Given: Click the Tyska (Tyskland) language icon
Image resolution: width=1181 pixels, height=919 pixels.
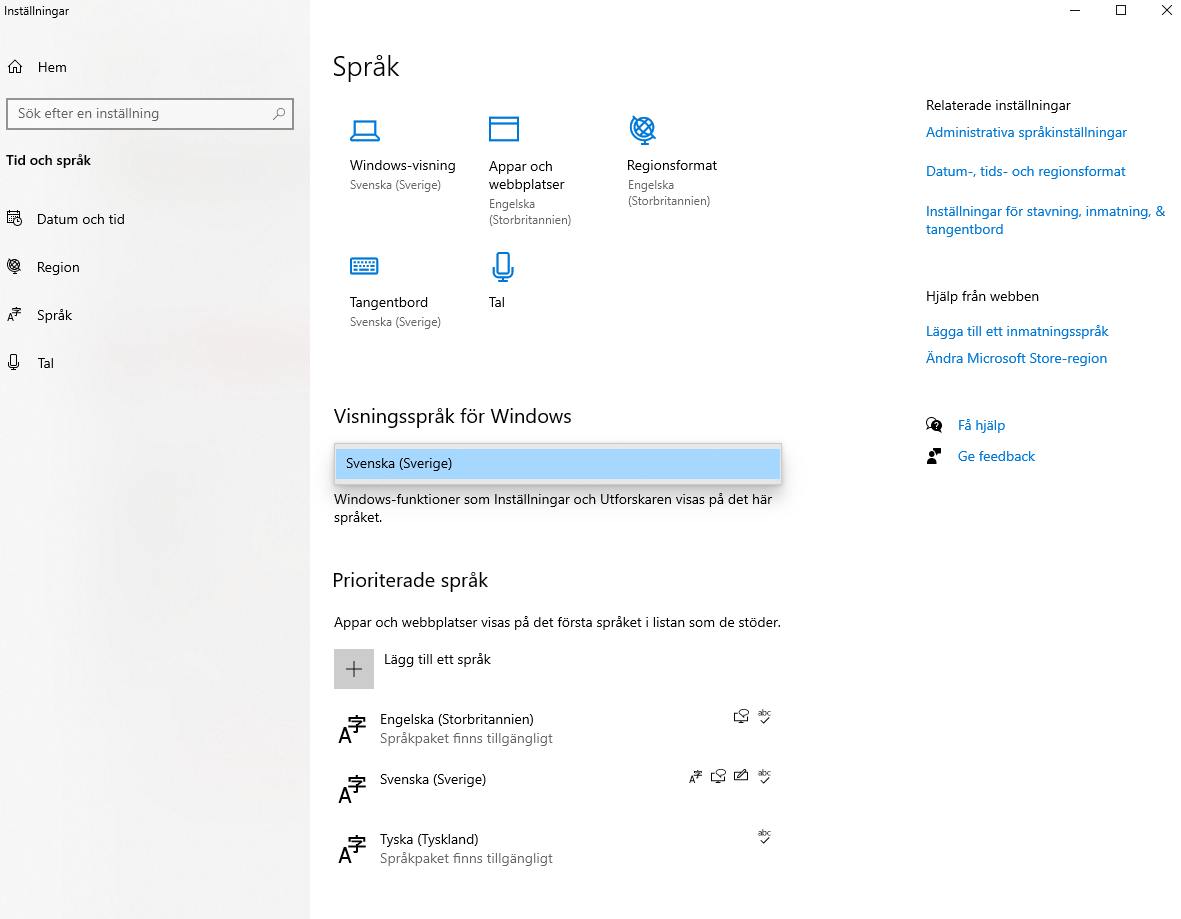Looking at the screenshot, I should coord(352,850).
